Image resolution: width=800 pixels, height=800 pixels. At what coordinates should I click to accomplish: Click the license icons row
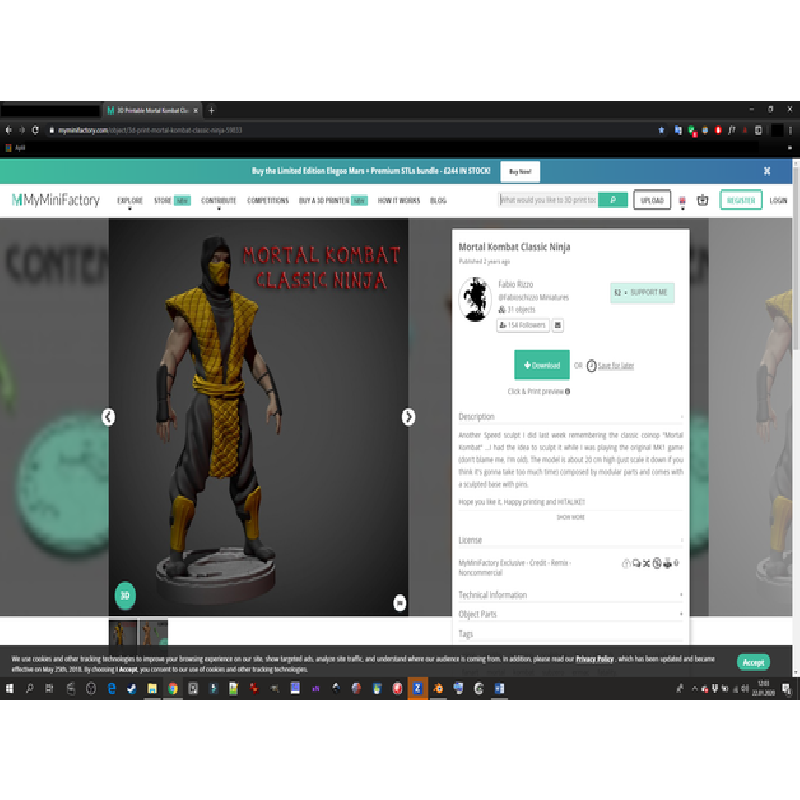pos(651,563)
